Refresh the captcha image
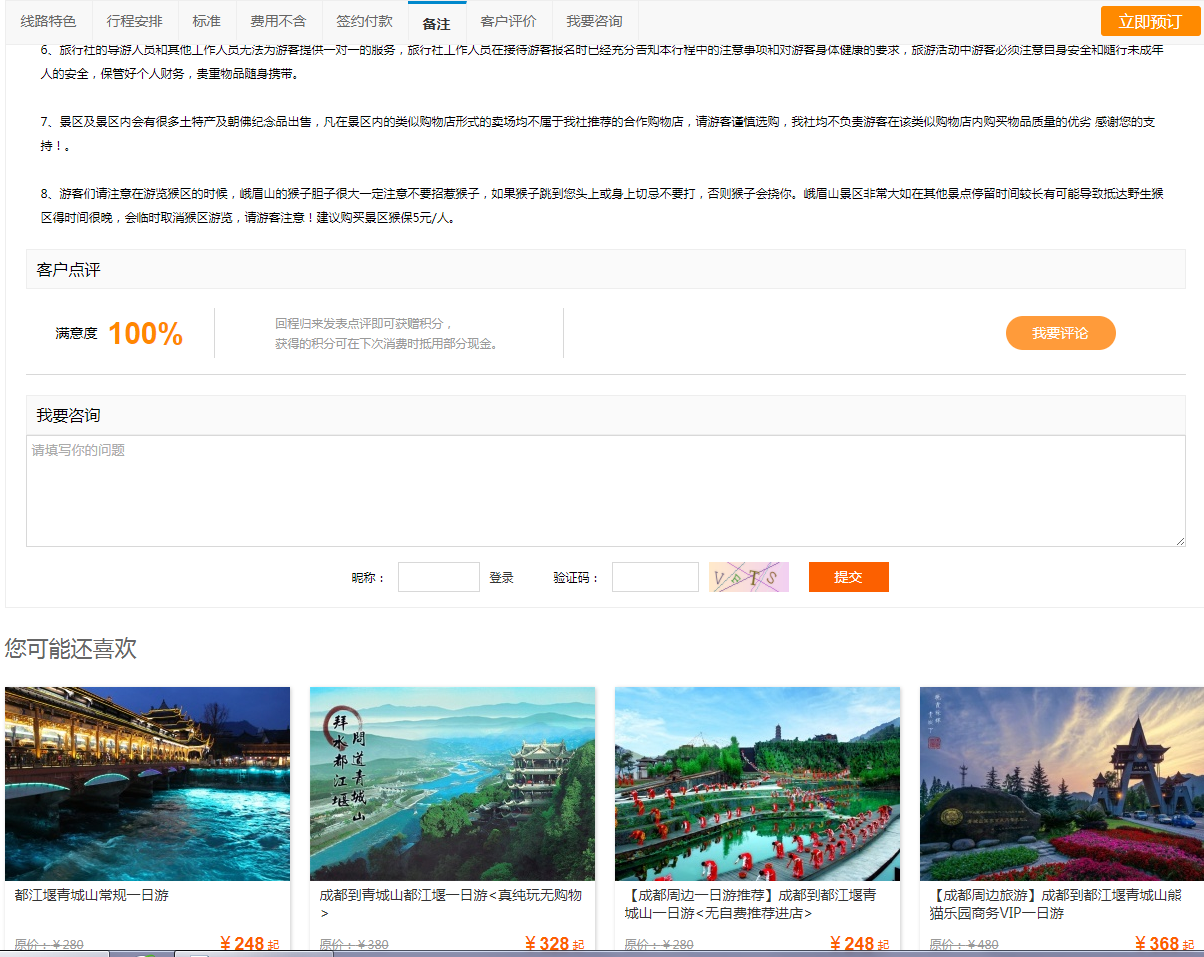Screen dimensions: 1204x957 point(748,577)
